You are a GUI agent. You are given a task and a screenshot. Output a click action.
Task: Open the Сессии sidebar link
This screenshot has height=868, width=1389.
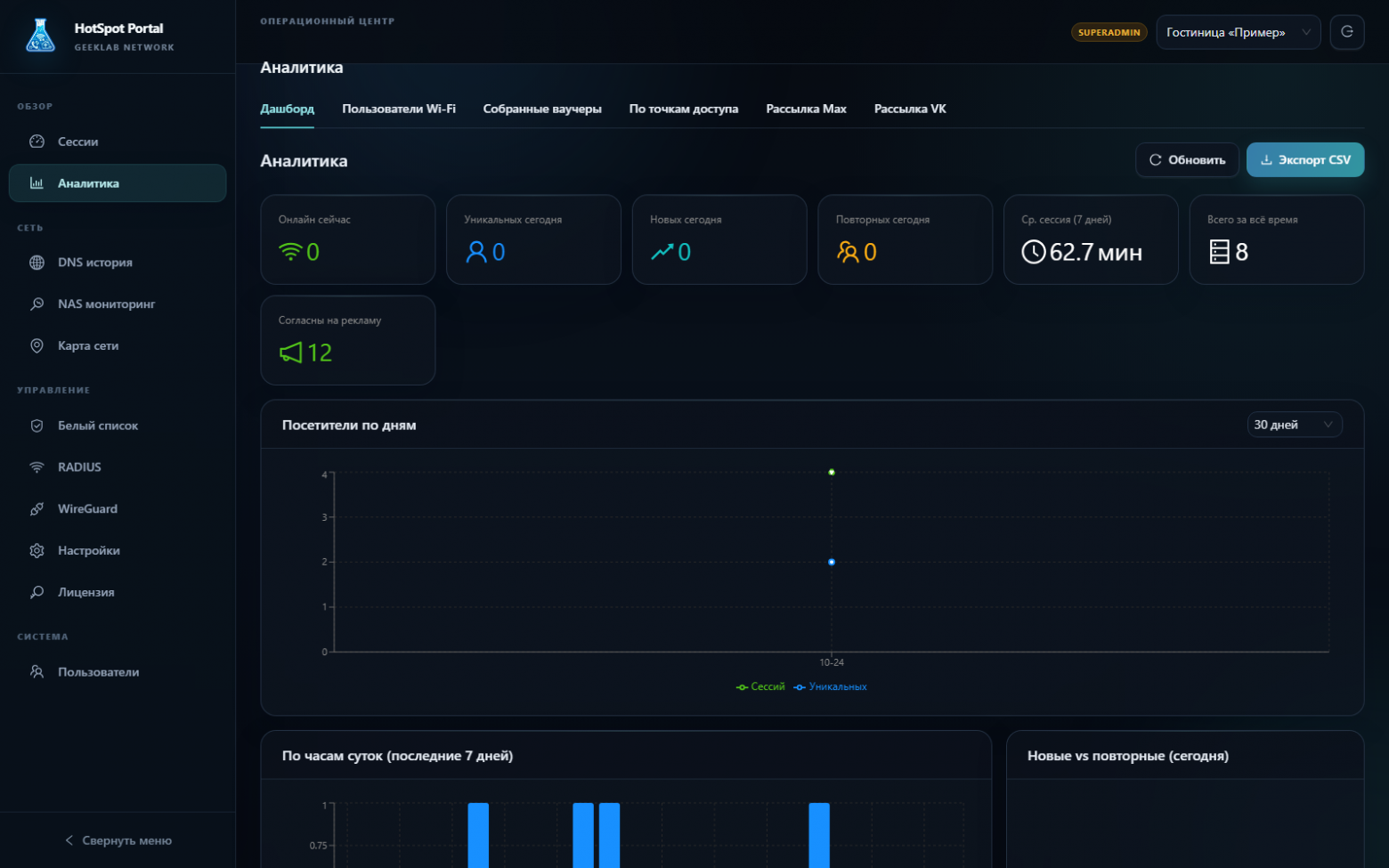pyautogui.click(x=118, y=142)
